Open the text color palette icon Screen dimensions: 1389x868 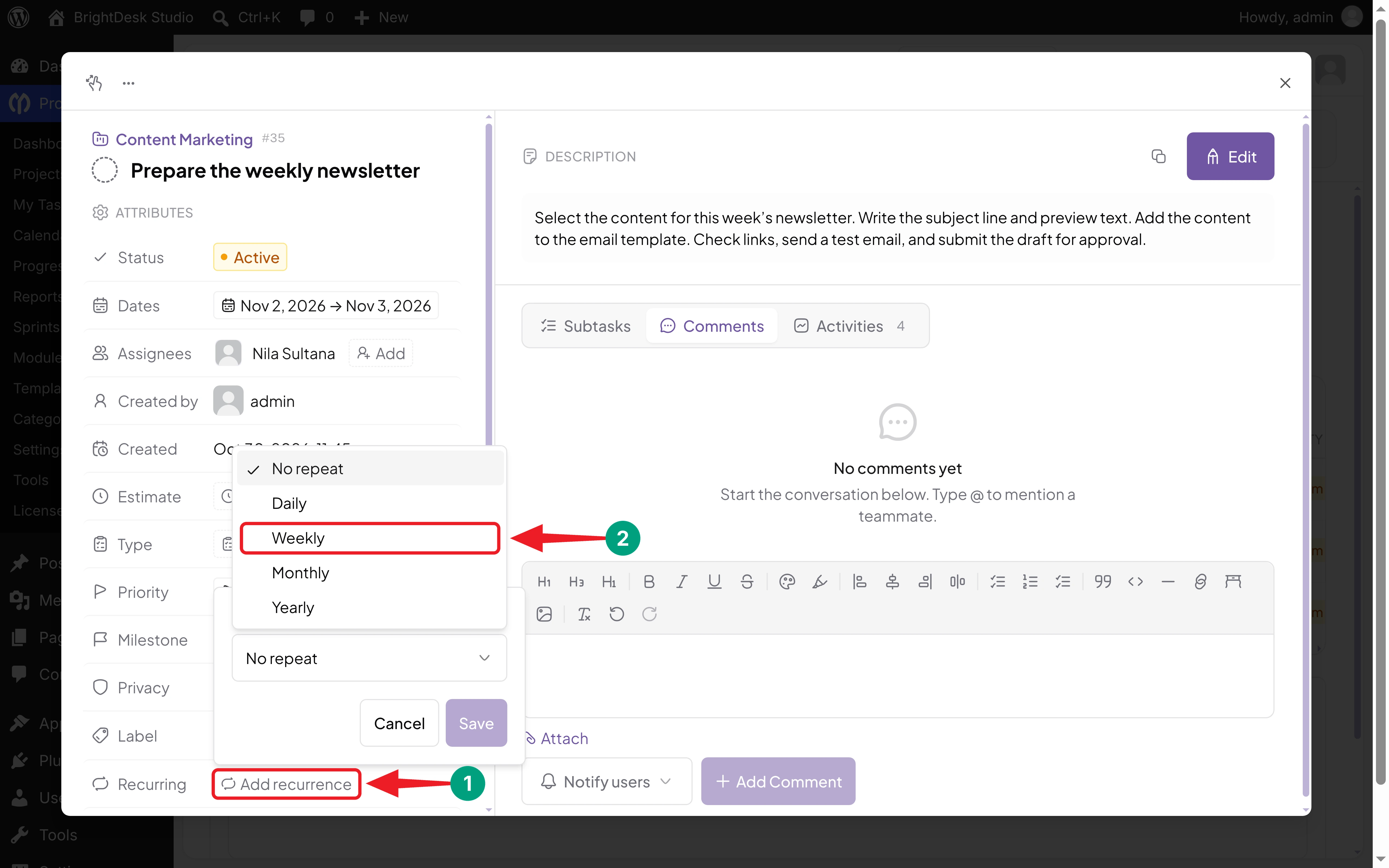point(787,582)
